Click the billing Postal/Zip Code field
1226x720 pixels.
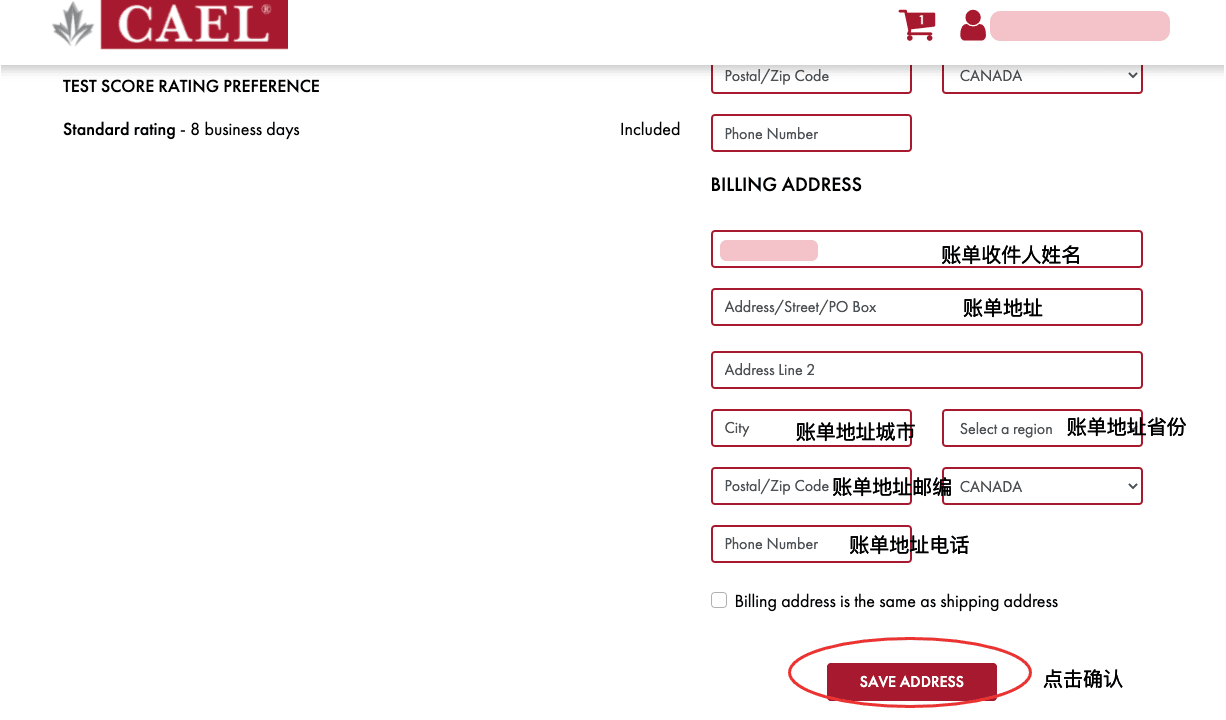[x=811, y=486]
